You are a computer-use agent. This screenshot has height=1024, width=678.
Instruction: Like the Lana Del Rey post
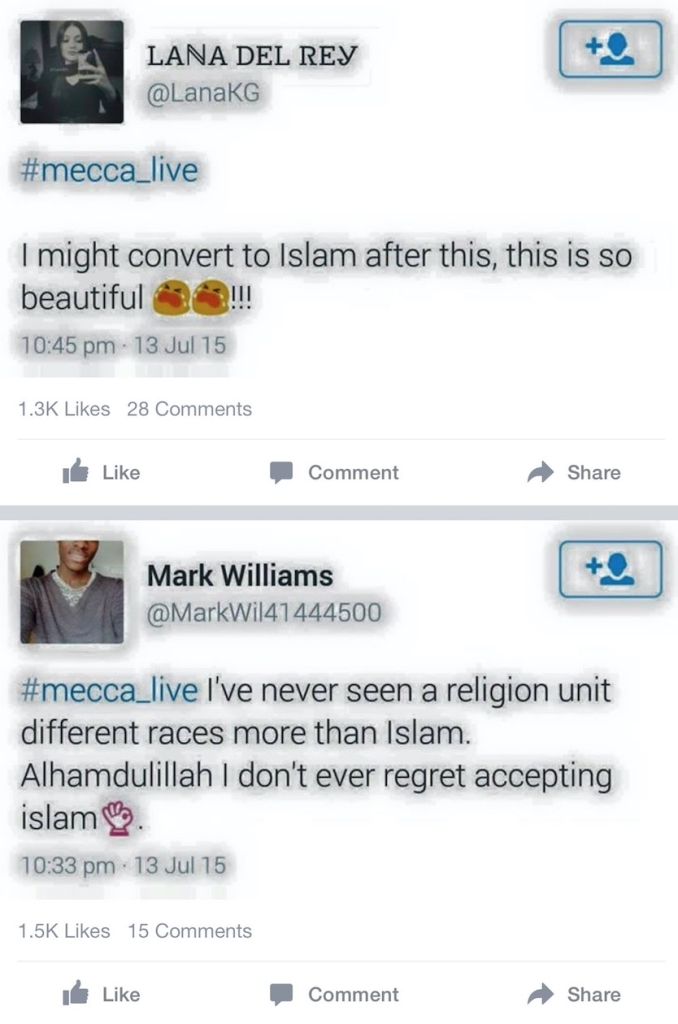(x=101, y=472)
